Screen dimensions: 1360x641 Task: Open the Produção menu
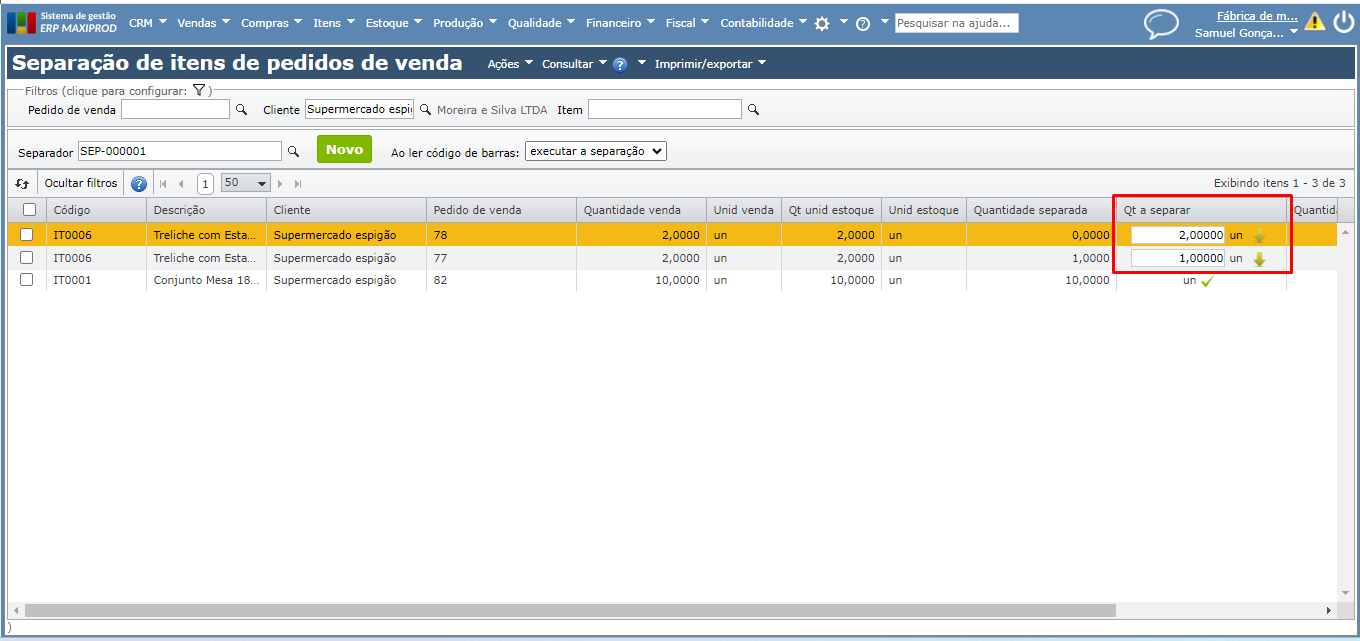tap(464, 23)
